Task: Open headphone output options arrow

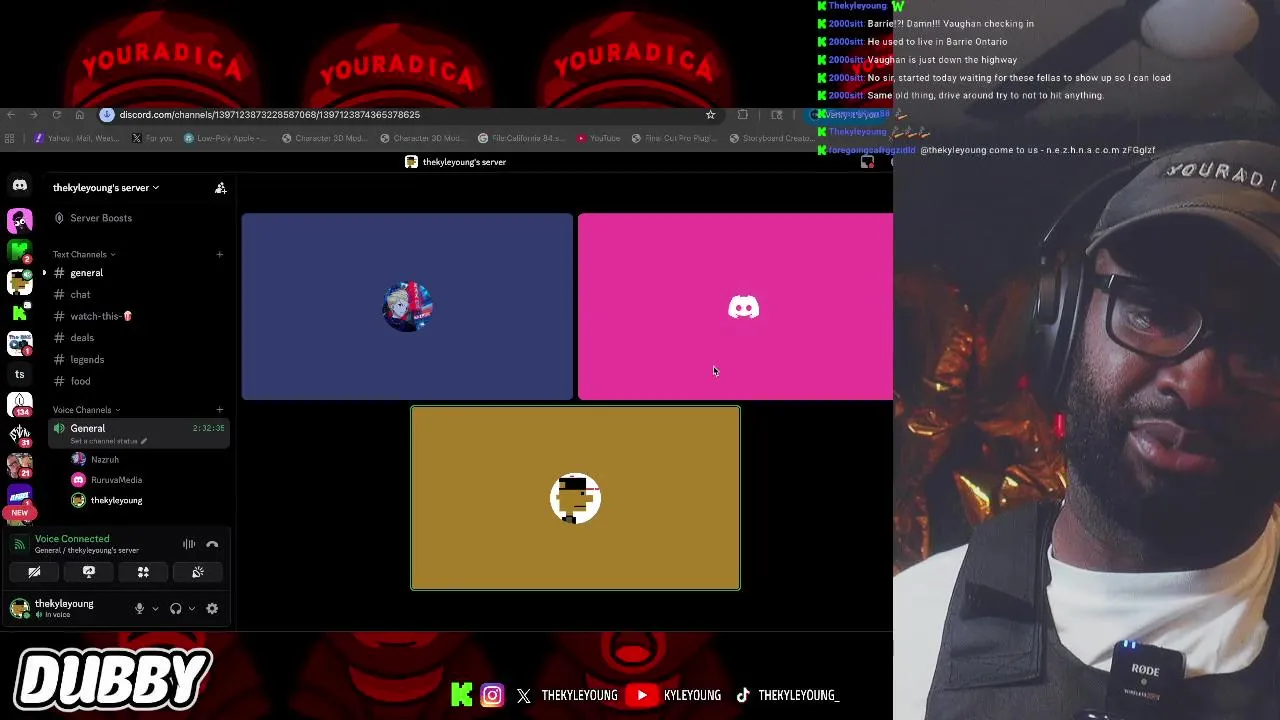Action: [192, 608]
